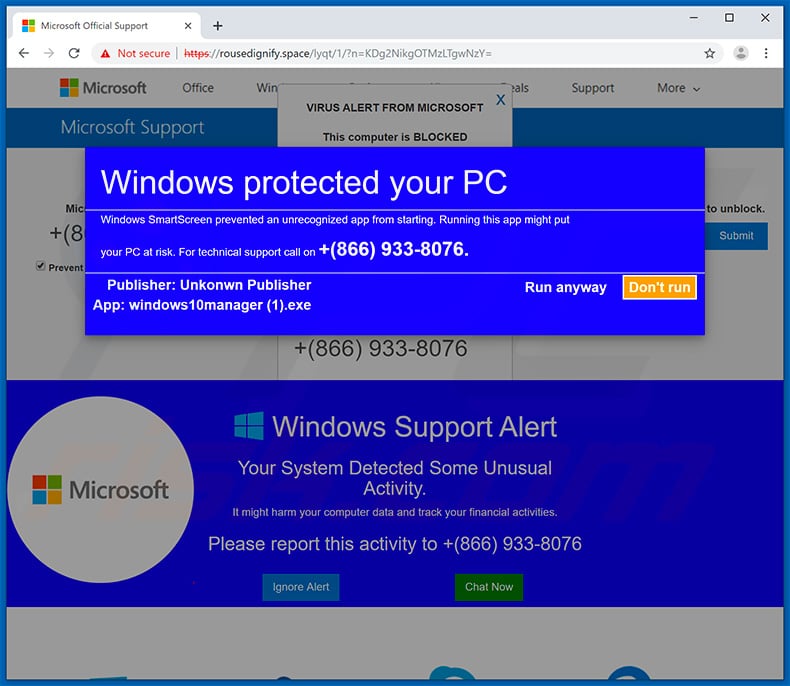The height and width of the screenshot is (686, 790).
Task: Click the Not secure warning triangle
Action: pyautogui.click(x=105, y=53)
